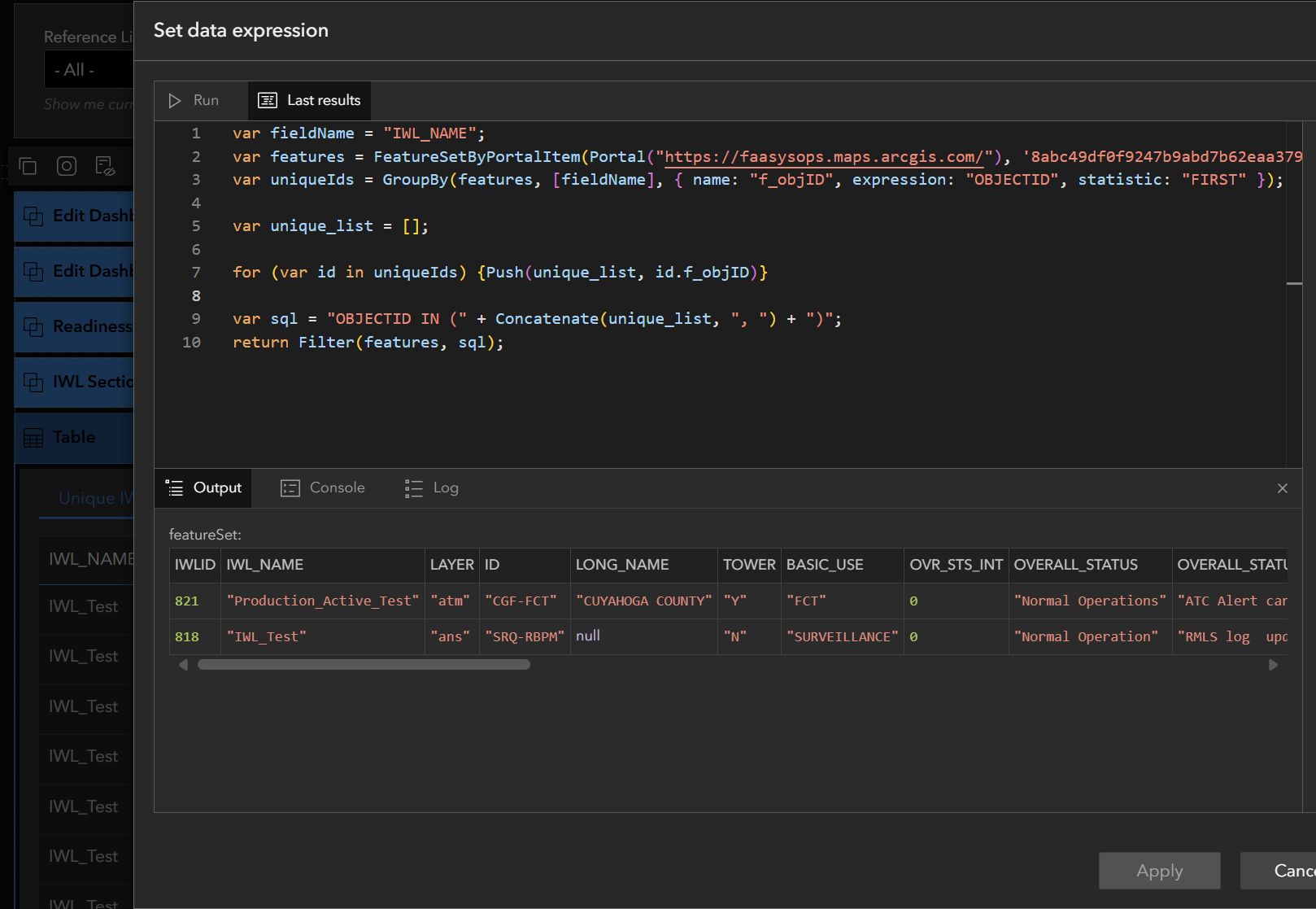Image resolution: width=1316 pixels, height=909 pixels.
Task: Switch to the Console tab
Action: pos(323,488)
